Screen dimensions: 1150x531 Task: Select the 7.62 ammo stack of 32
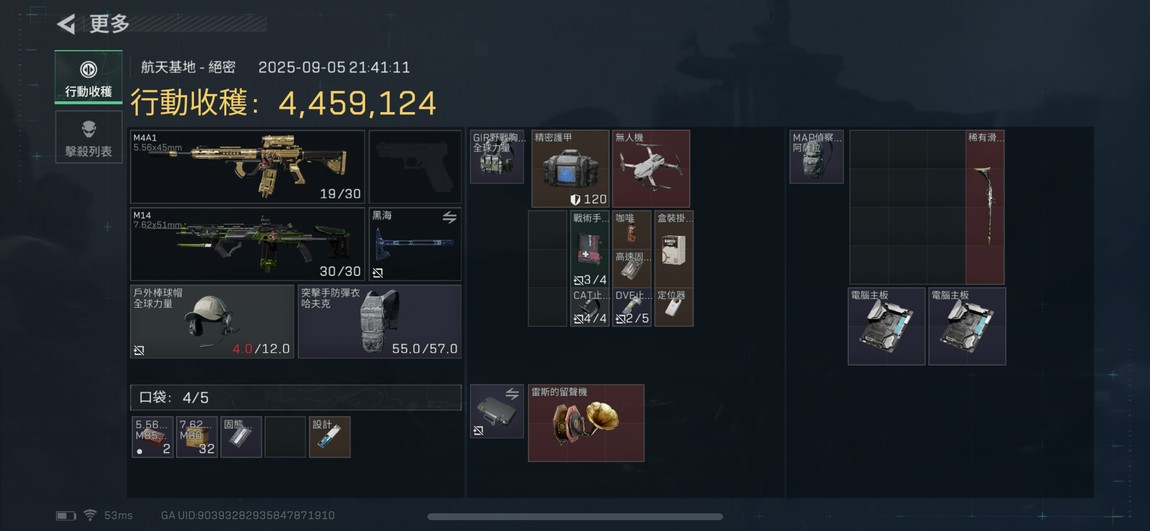click(x=197, y=437)
